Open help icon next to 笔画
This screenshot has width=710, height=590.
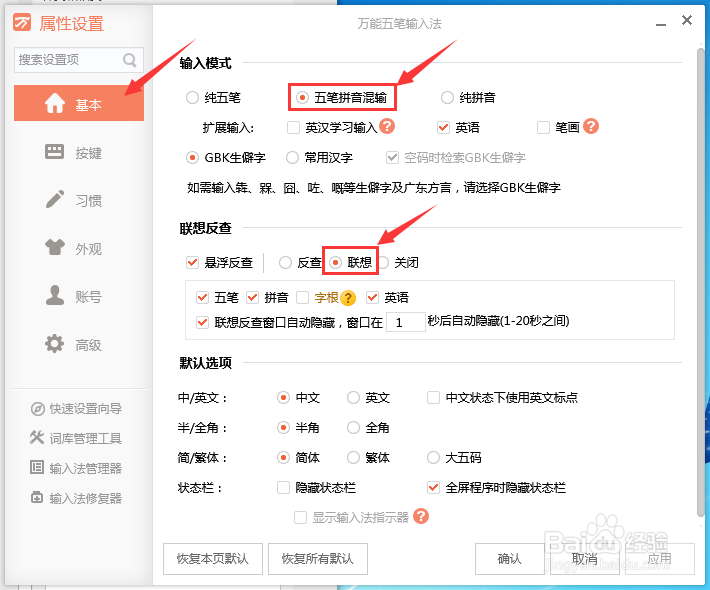591,126
